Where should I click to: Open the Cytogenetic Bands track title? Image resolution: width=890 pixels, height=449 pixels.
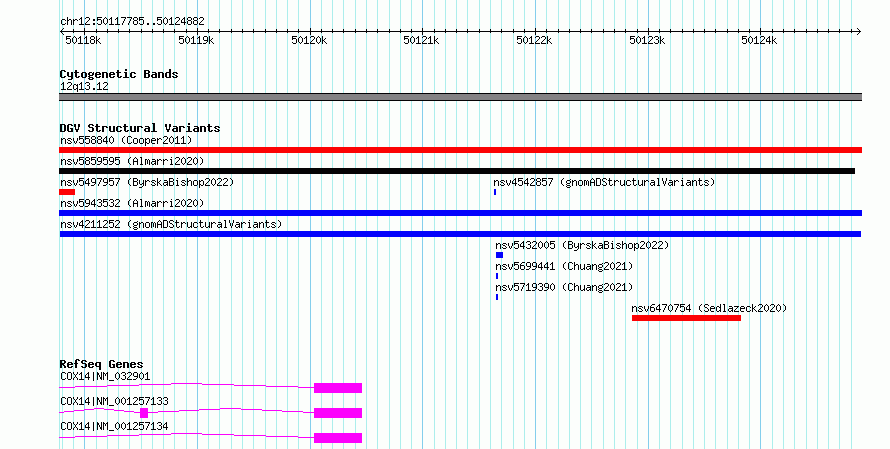coord(119,74)
